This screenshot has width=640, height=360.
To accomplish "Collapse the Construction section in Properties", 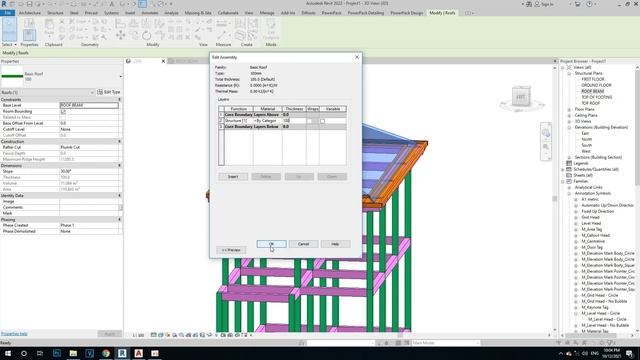I will tap(120, 141).
